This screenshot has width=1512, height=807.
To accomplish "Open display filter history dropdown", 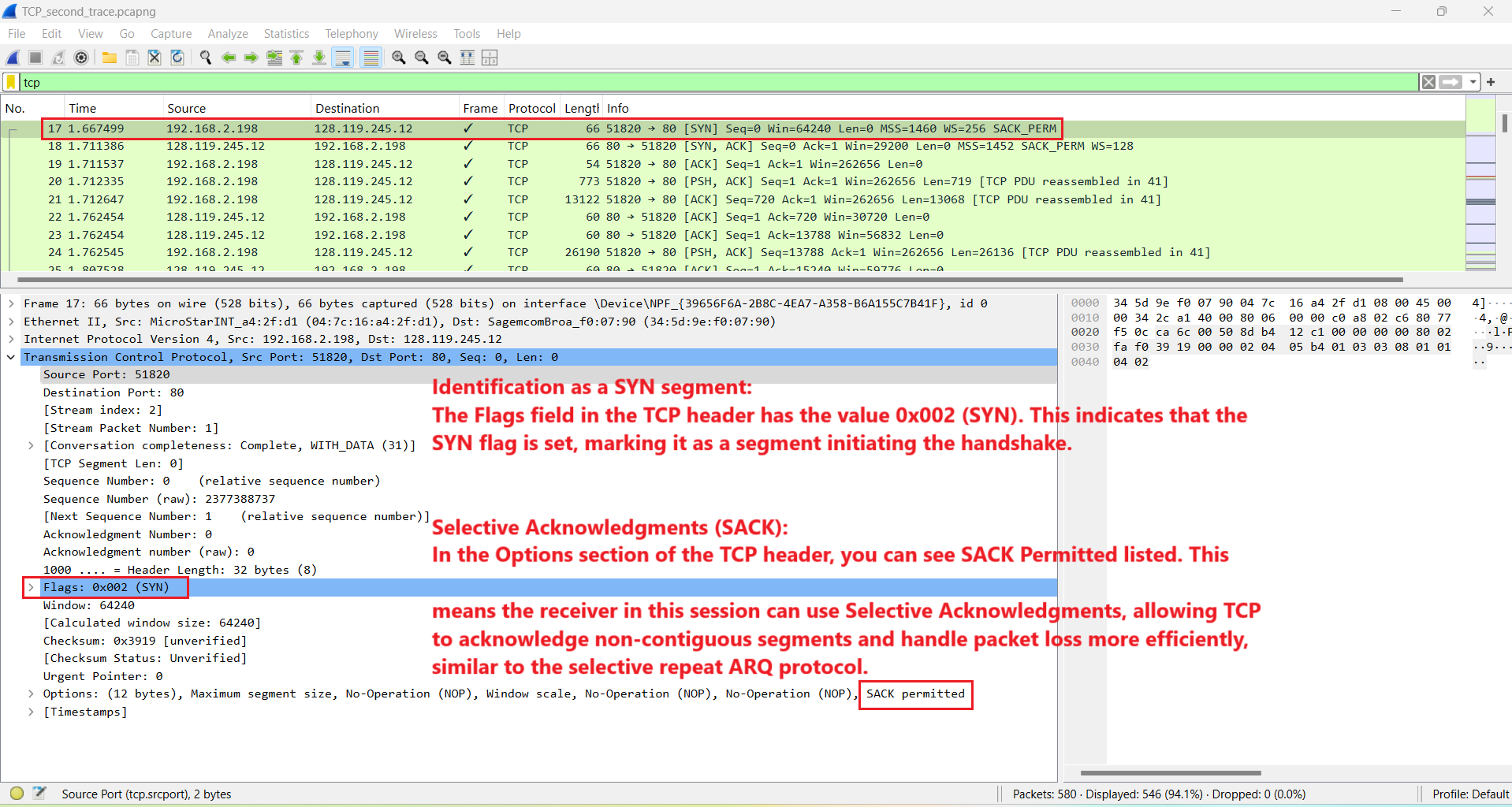I will click(1473, 82).
